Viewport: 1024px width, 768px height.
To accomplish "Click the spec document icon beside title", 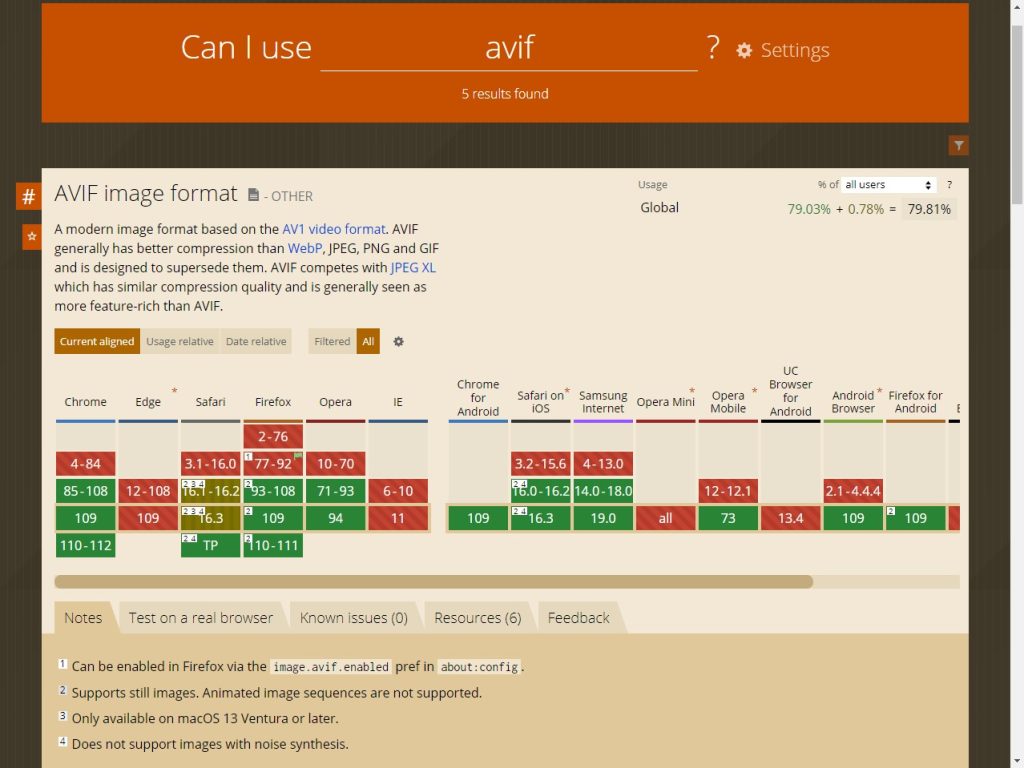I will click(253, 195).
